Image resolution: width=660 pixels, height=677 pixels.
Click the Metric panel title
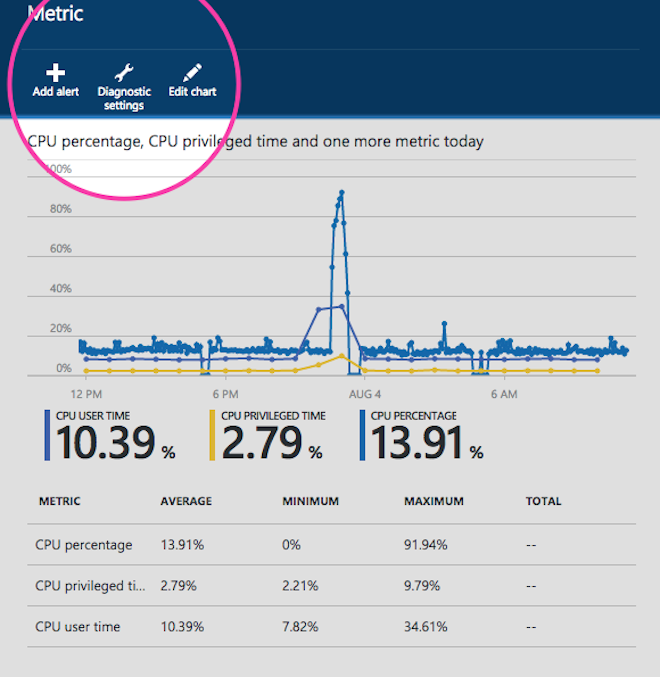coord(56,14)
